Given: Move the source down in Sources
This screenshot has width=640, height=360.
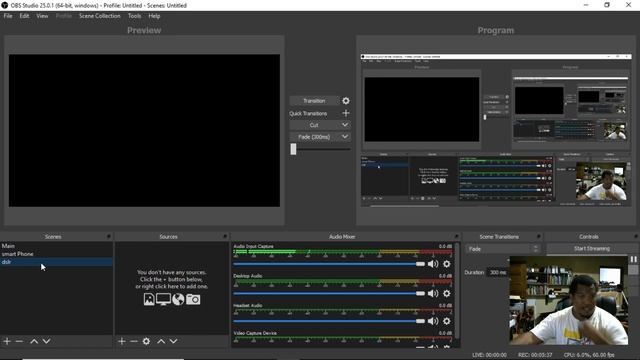Looking at the screenshot, I should pyautogui.click(x=173, y=341).
